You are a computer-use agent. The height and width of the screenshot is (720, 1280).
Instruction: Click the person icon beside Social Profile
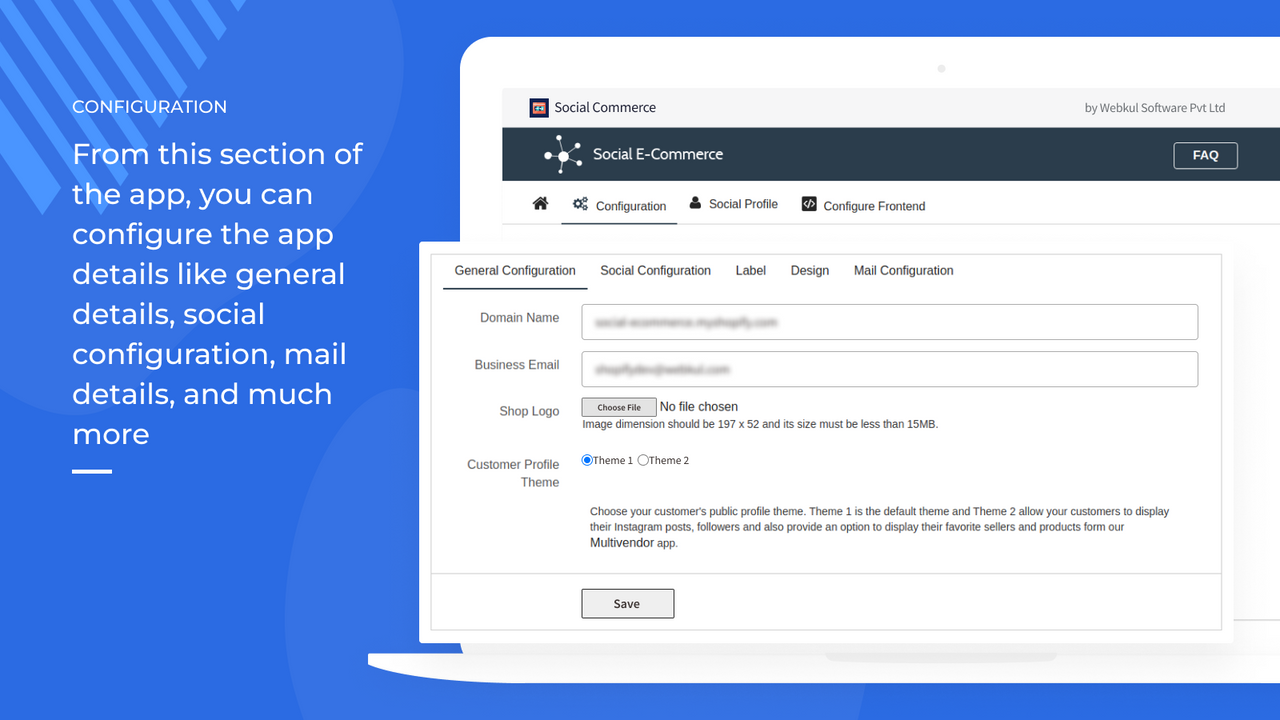(695, 203)
